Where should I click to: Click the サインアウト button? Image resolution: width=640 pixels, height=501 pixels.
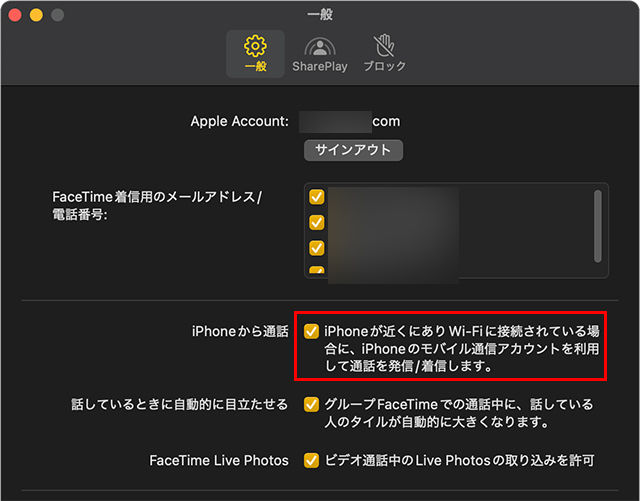(353, 150)
